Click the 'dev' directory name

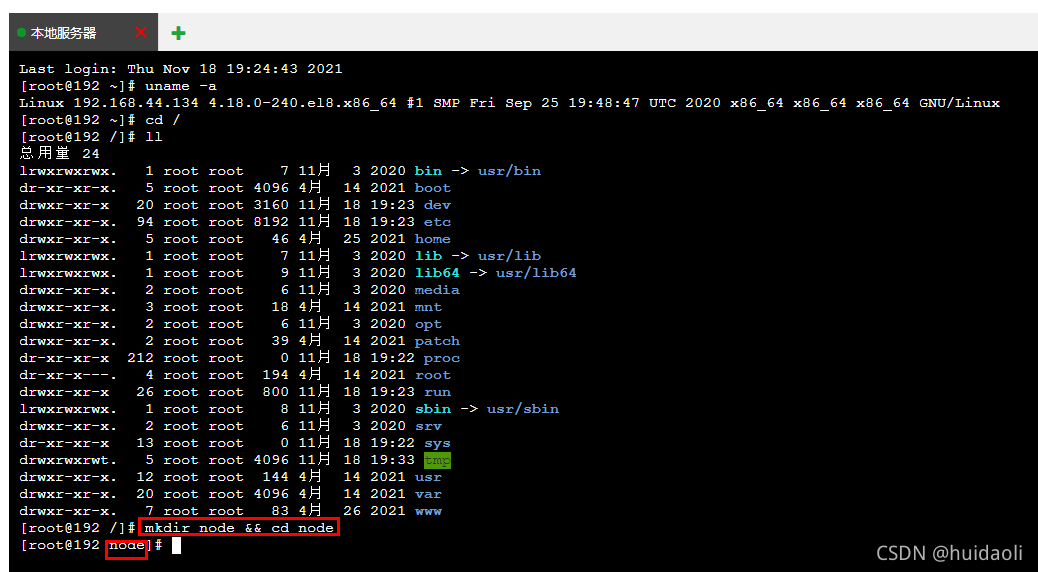[x=438, y=205]
